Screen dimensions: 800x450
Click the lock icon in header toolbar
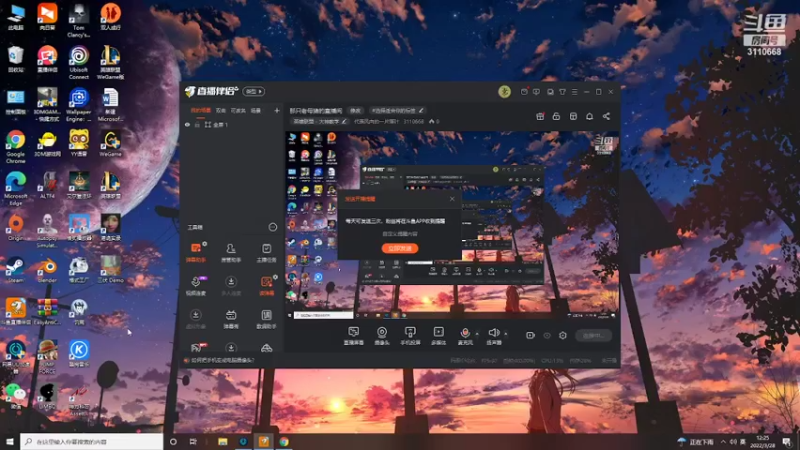point(556,116)
